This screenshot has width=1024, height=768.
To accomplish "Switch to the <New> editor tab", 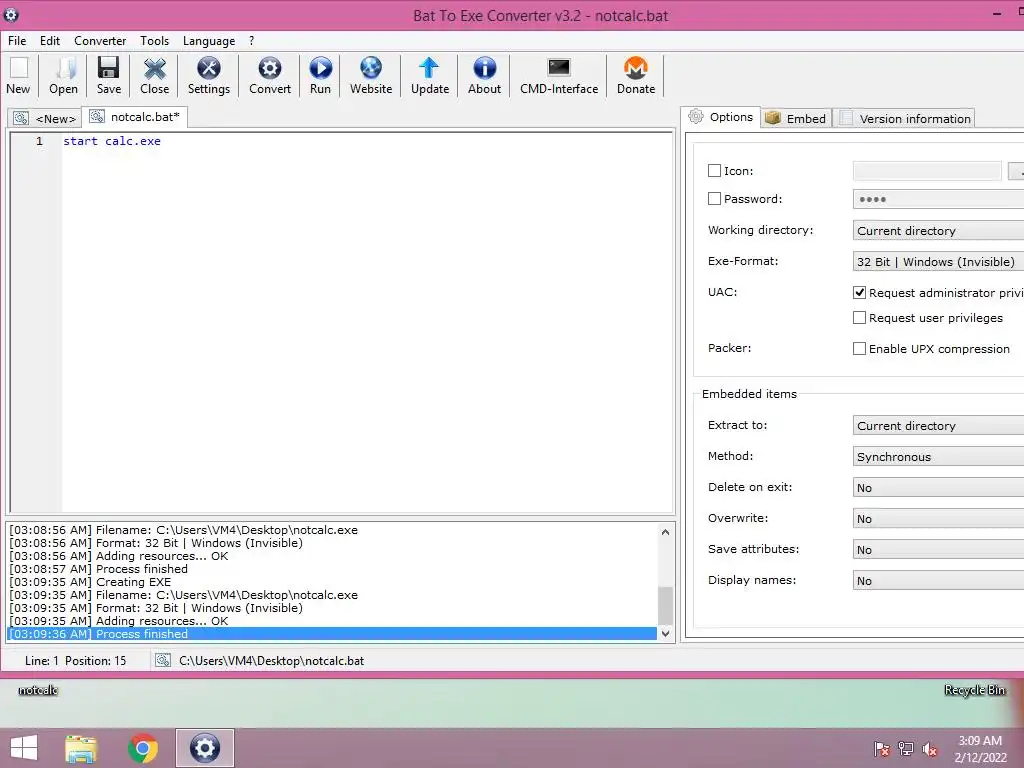I will pos(44,118).
